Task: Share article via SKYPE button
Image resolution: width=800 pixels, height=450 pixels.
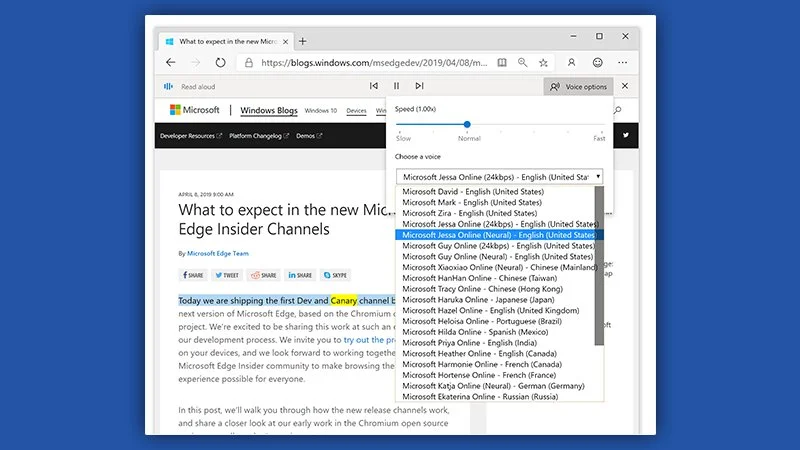Action: (x=335, y=275)
